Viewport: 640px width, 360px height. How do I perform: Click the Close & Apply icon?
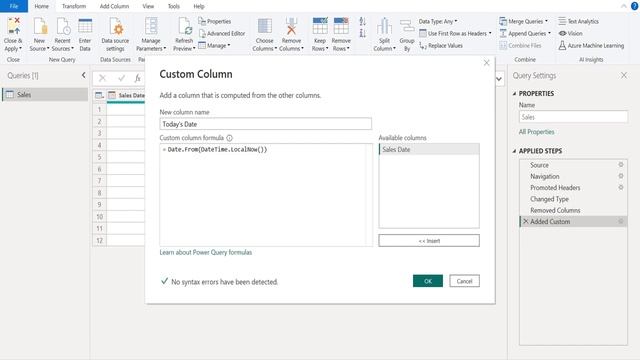click(13, 27)
